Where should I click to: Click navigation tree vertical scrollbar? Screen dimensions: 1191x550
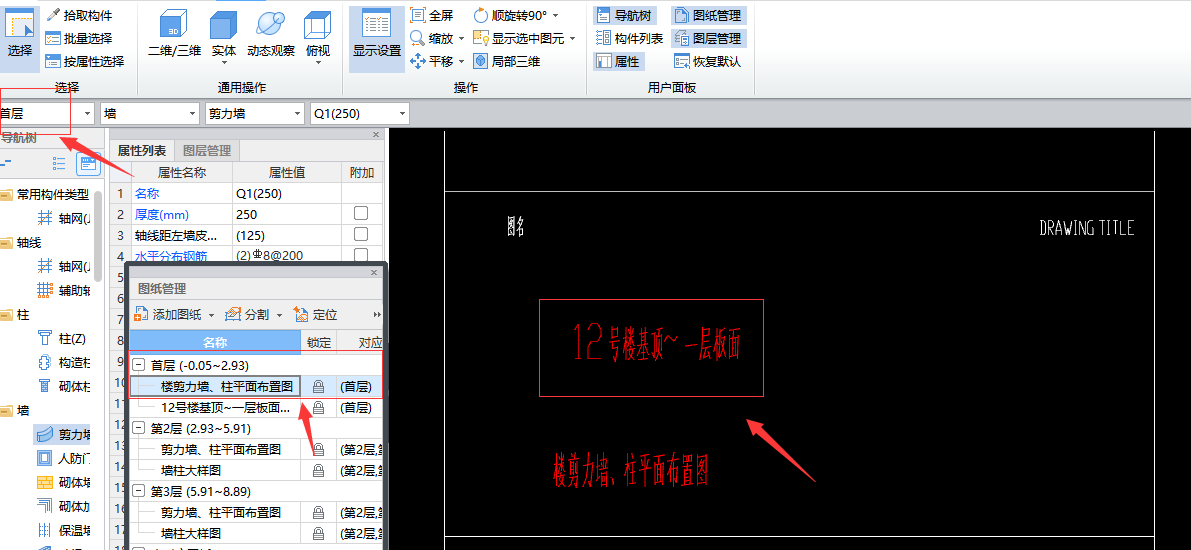98,235
